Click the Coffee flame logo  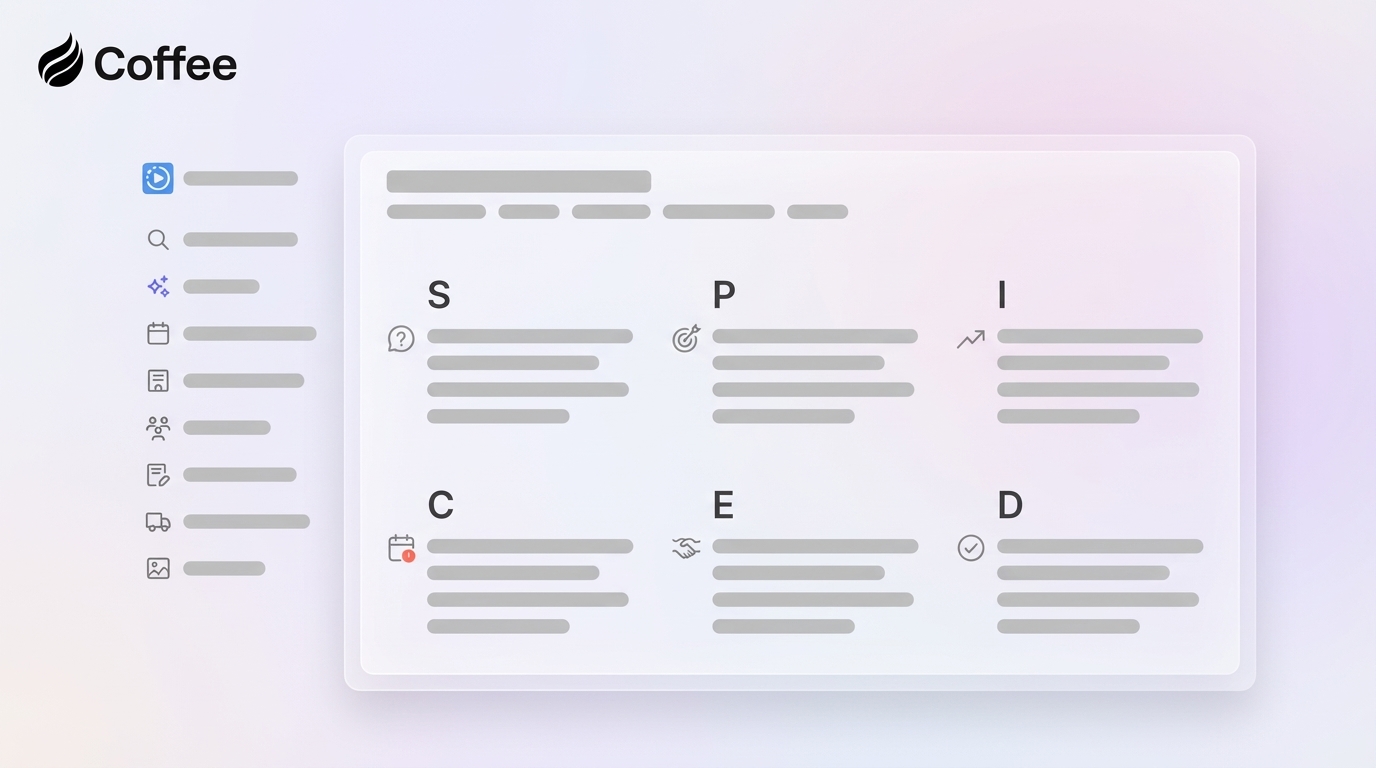61,61
